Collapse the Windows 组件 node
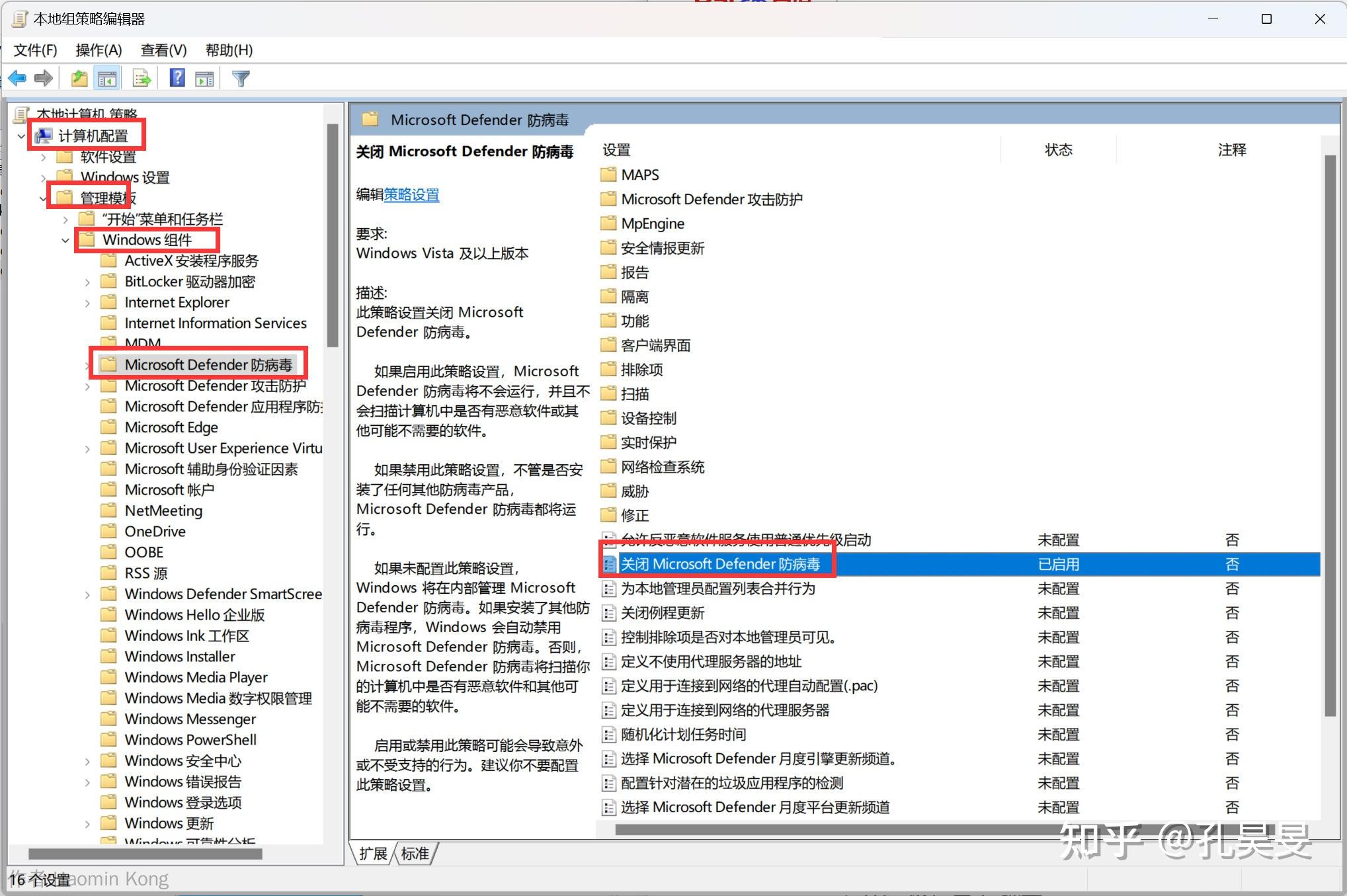The image size is (1347, 896). point(65,240)
